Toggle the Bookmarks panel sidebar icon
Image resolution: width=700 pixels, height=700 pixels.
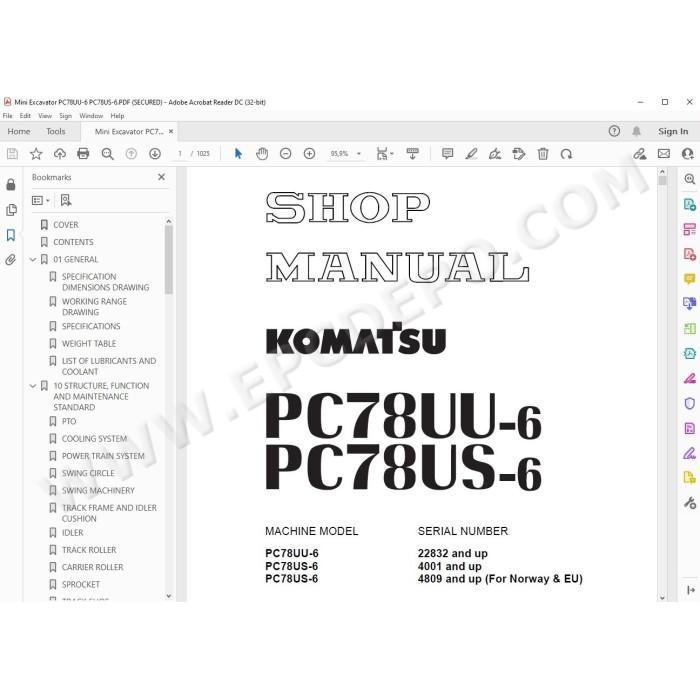pyautogui.click(x=11, y=235)
